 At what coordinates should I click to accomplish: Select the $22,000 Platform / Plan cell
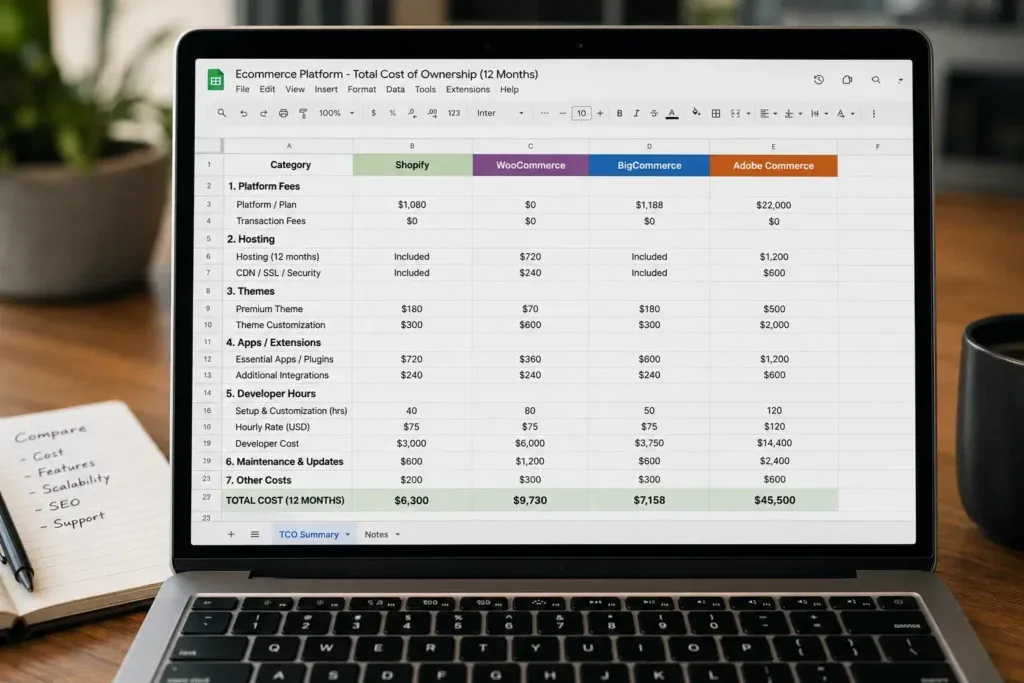[x=773, y=205]
